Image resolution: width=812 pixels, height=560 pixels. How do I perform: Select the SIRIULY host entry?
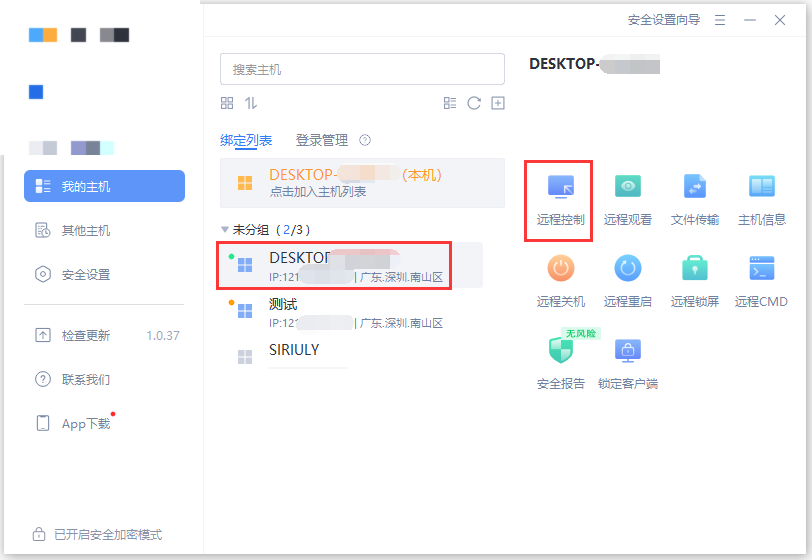point(350,355)
